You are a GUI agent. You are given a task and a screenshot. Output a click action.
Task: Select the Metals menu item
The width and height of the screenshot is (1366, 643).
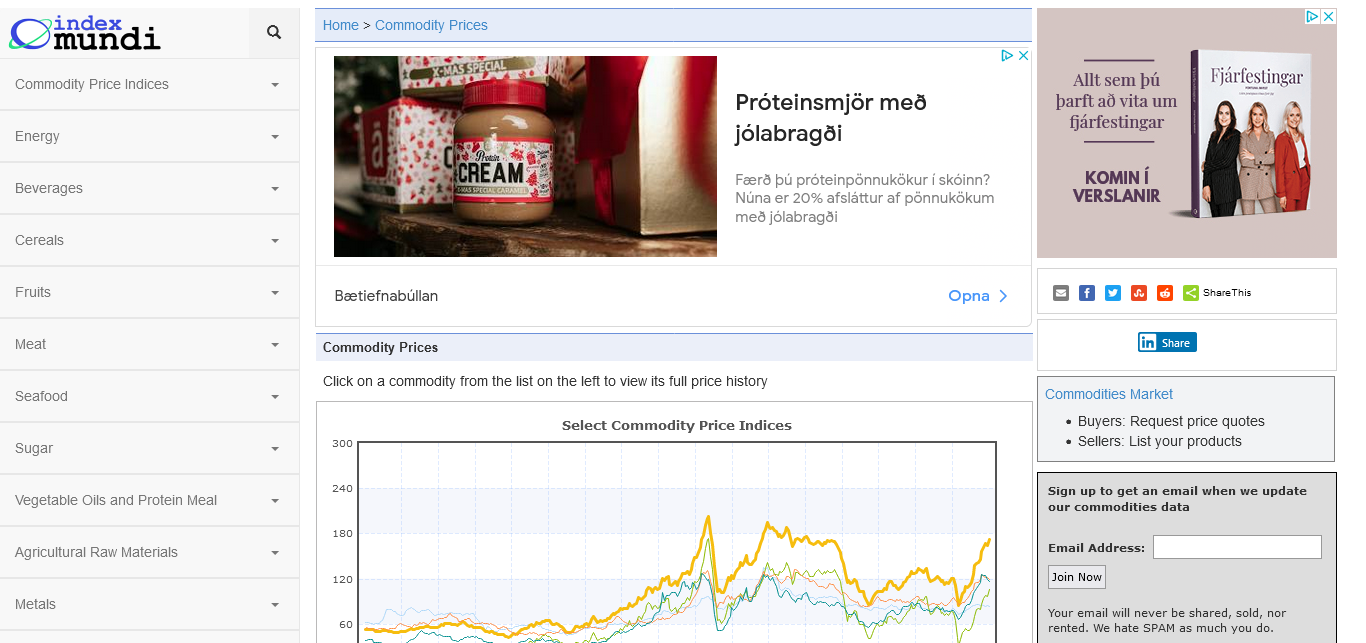(149, 605)
